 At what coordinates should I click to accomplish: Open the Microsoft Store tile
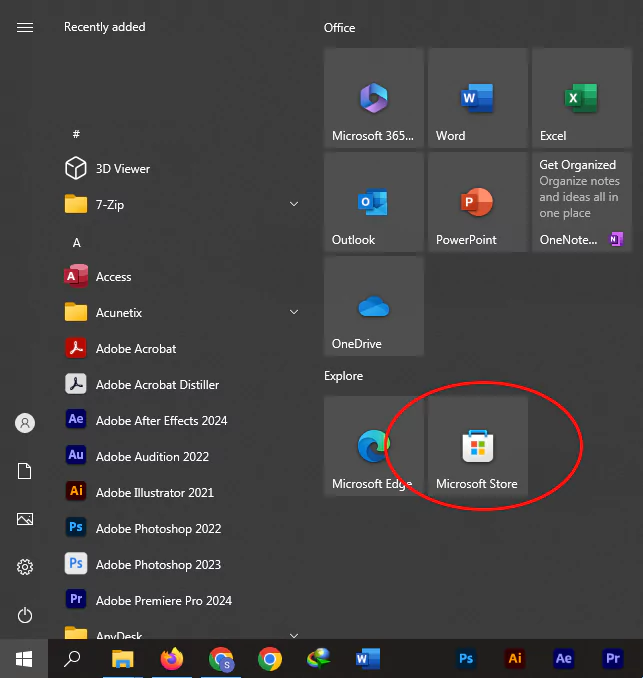point(477,446)
